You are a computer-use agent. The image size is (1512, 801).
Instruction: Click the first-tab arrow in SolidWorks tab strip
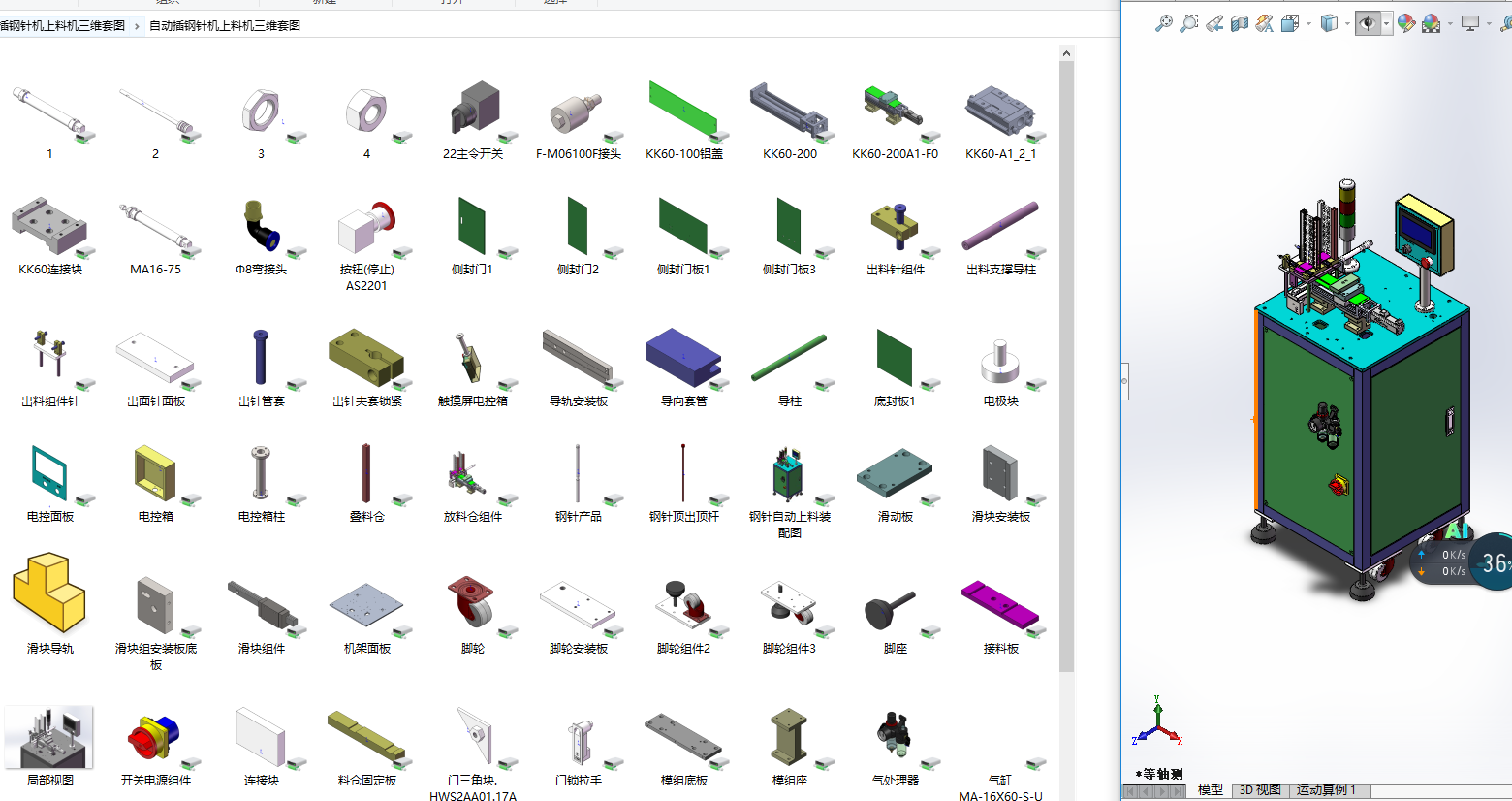1131,791
